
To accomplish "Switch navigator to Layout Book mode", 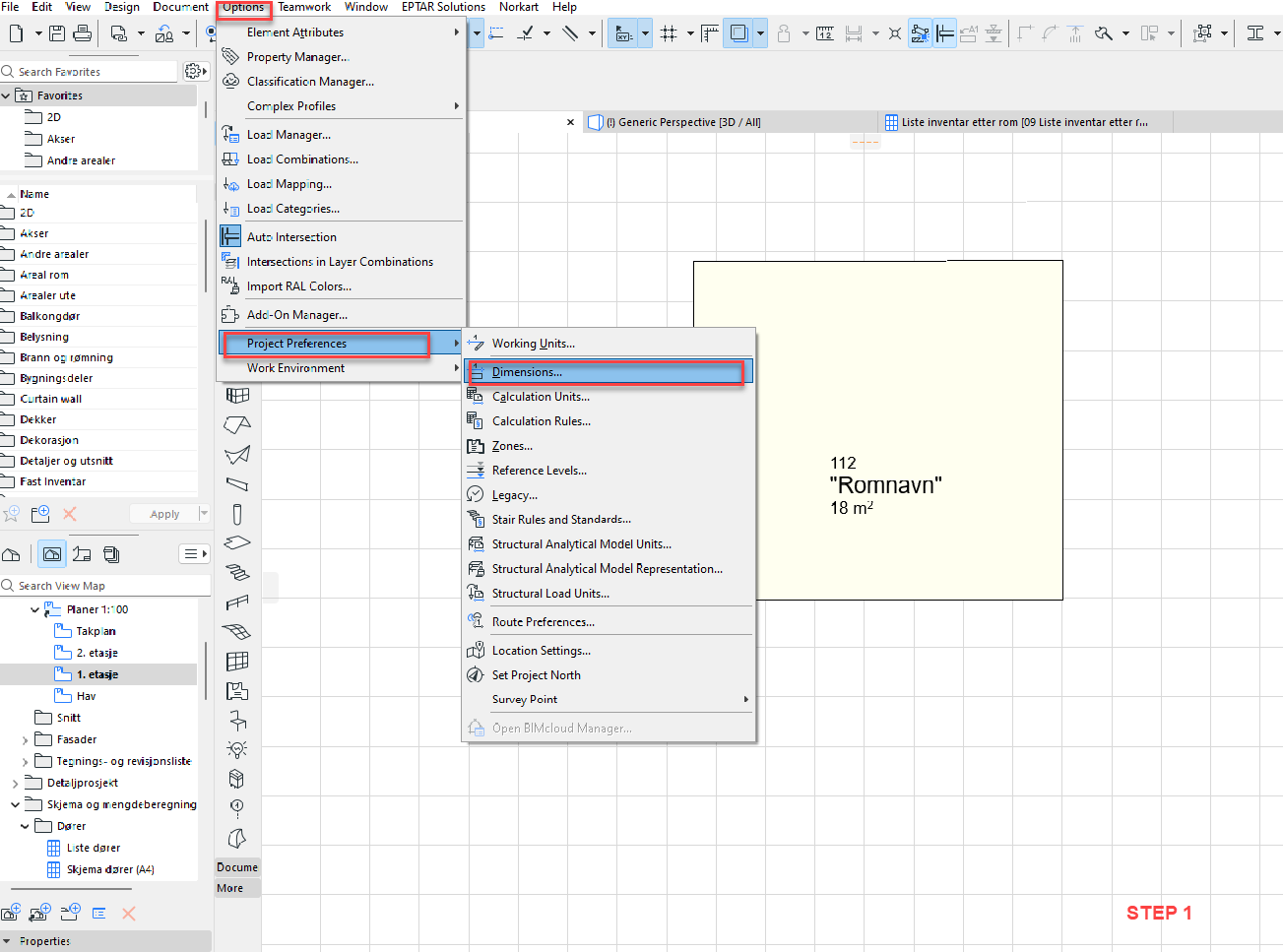I will [x=82, y=554].
